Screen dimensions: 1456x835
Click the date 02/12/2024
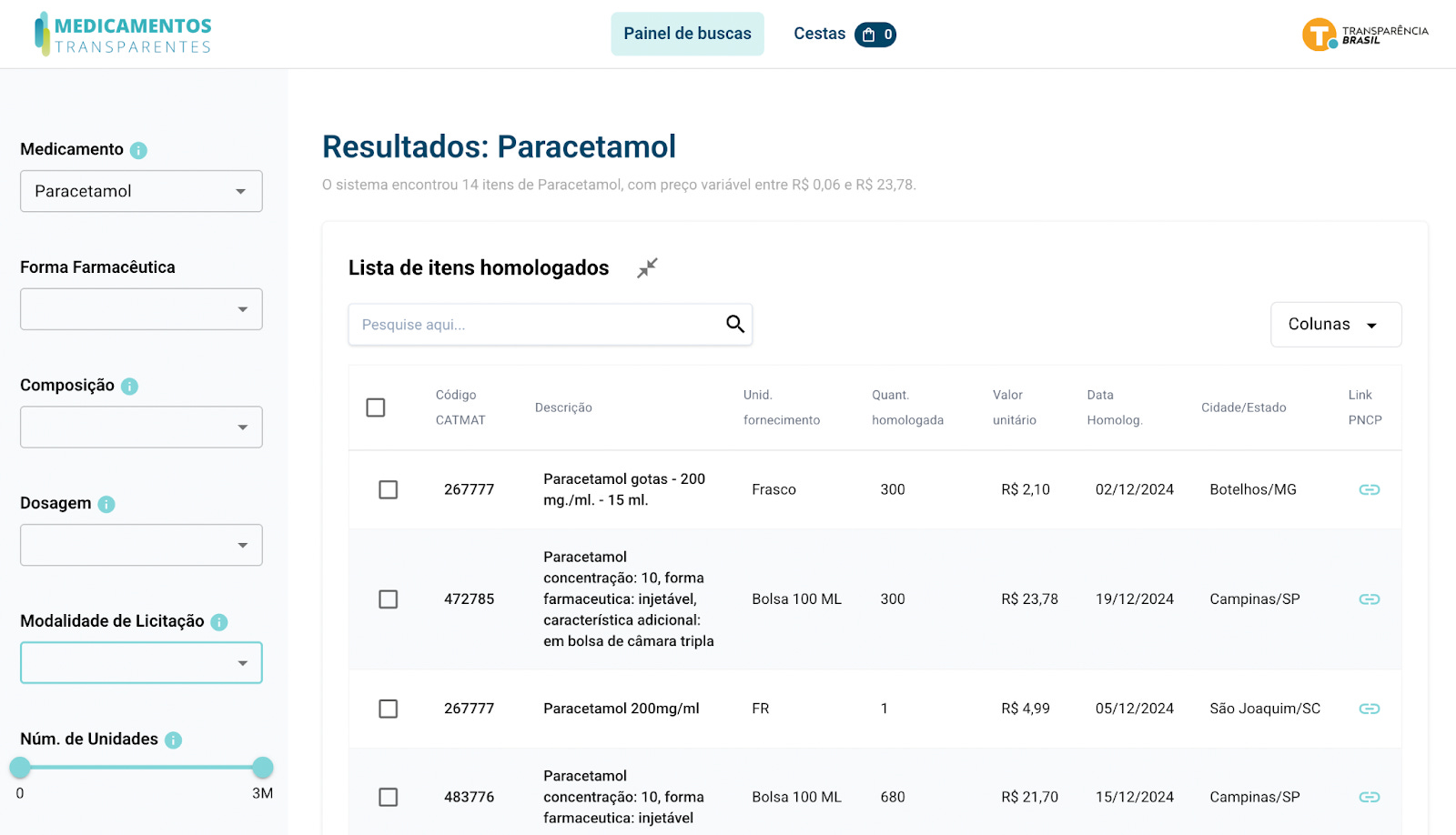pyautogui.click(x=1135, y=489)
